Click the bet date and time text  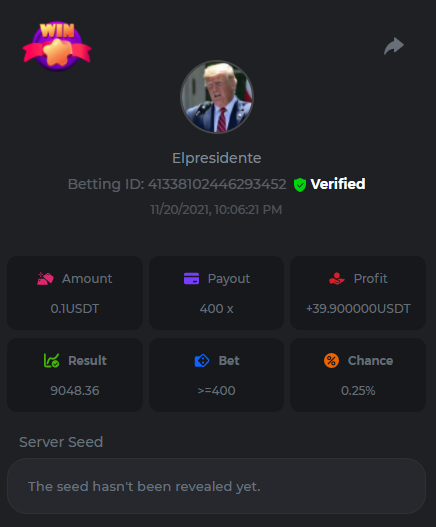[216, 210]
